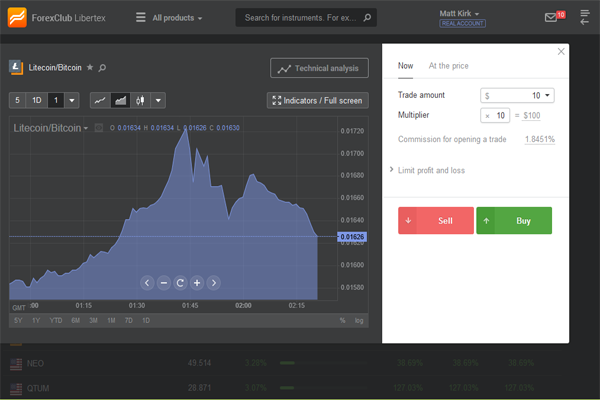The image size is (600, 400).
Task: Select the 7D time range
Action: pos(129,320)
